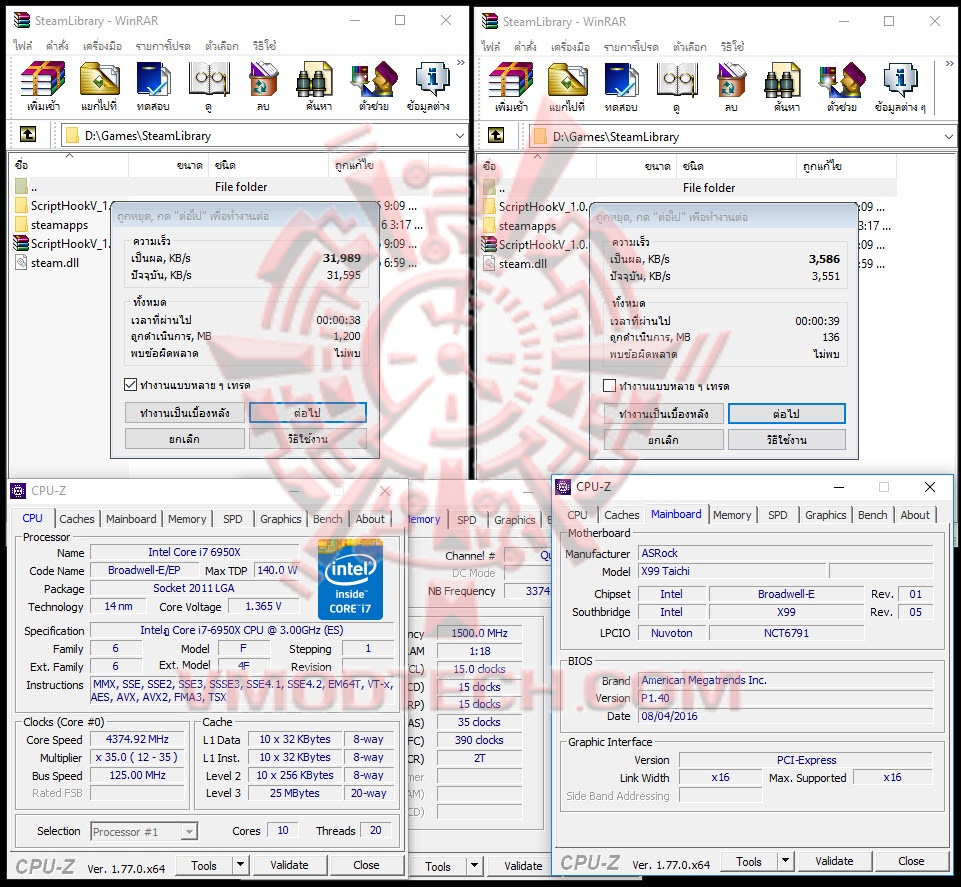Open Help menu in left WinRAR
This screenshot has width=961, height=887.
264,45
